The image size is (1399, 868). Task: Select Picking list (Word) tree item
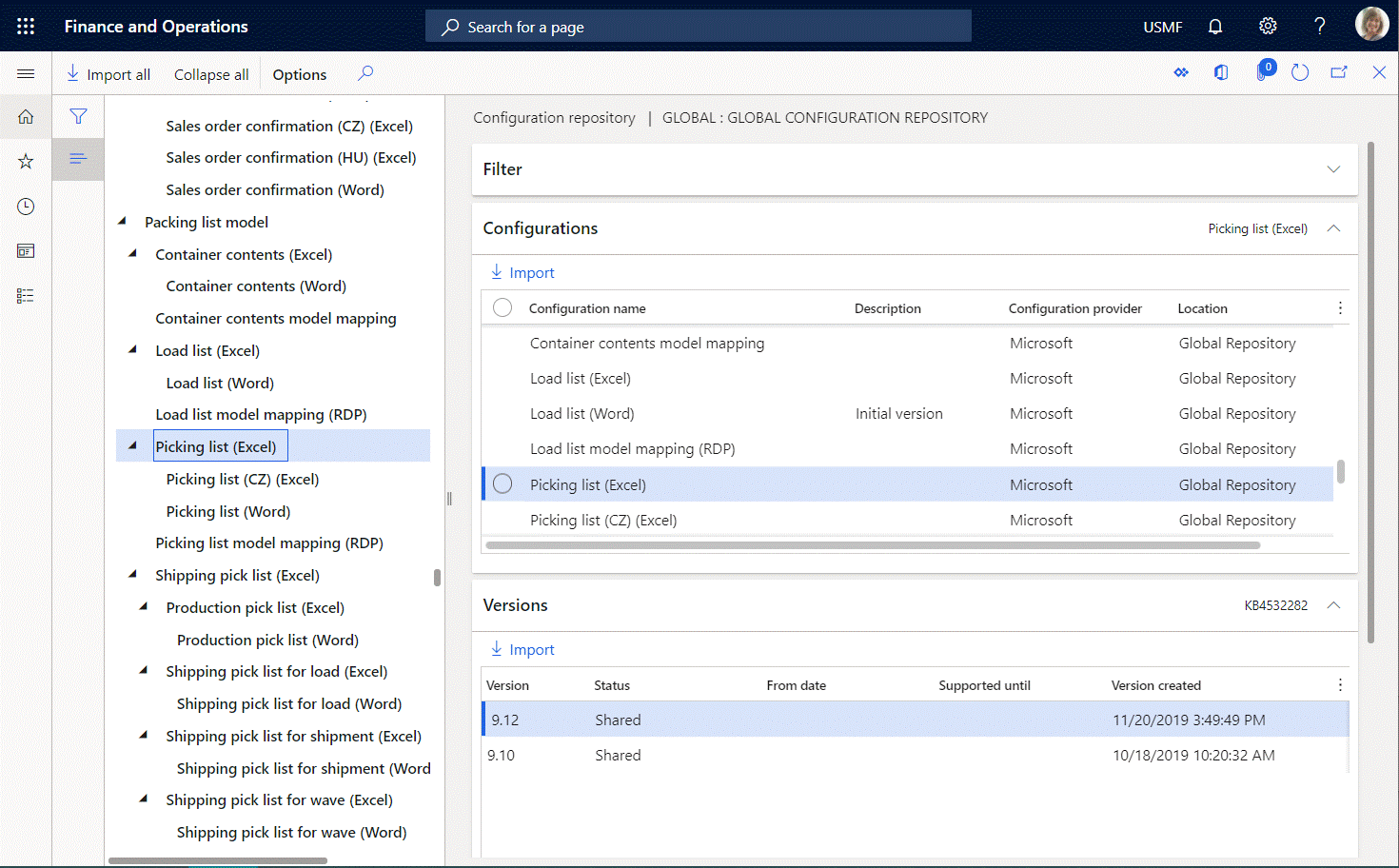[228, 511]
